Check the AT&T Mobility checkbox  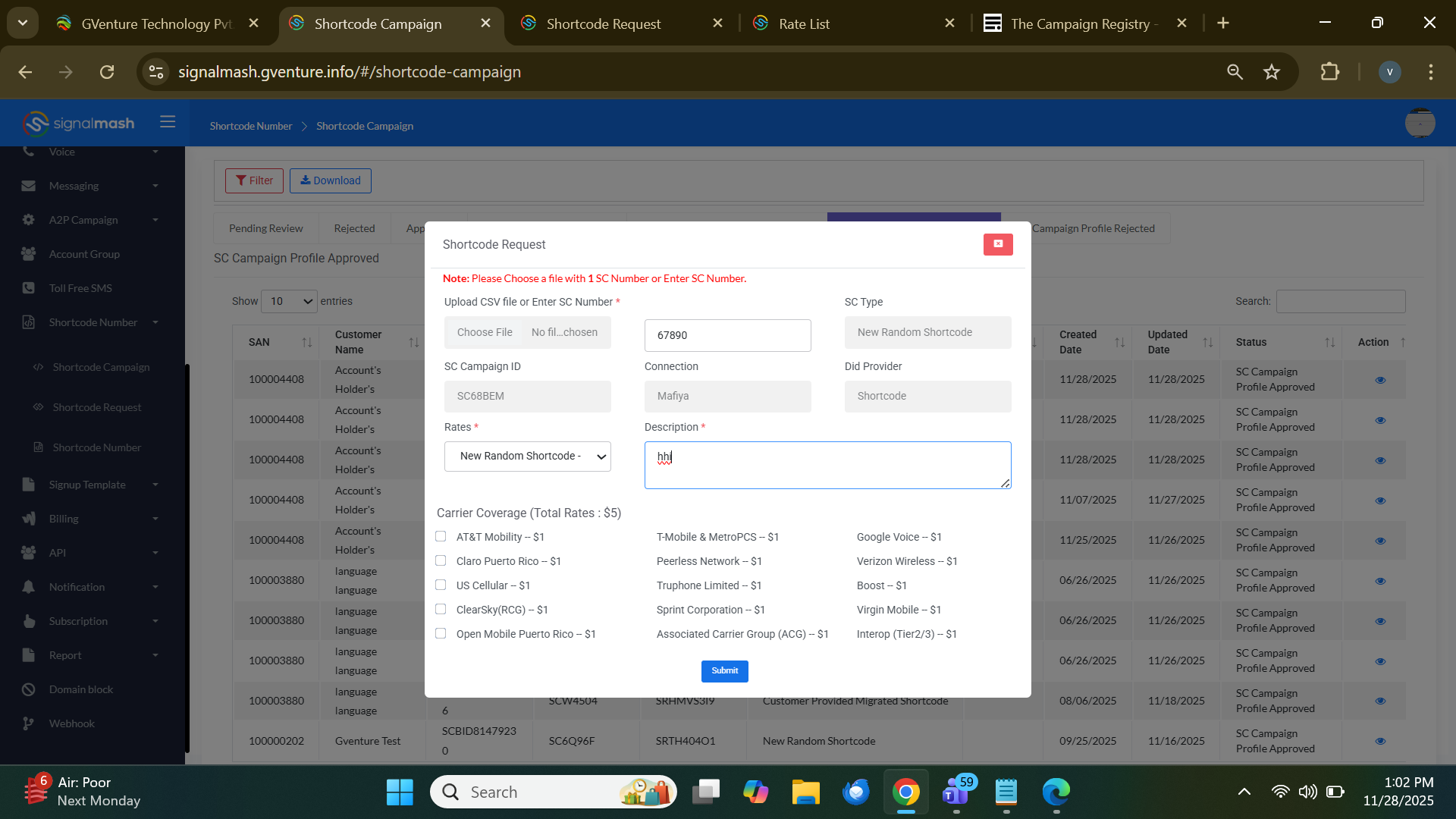coord(441,536)
